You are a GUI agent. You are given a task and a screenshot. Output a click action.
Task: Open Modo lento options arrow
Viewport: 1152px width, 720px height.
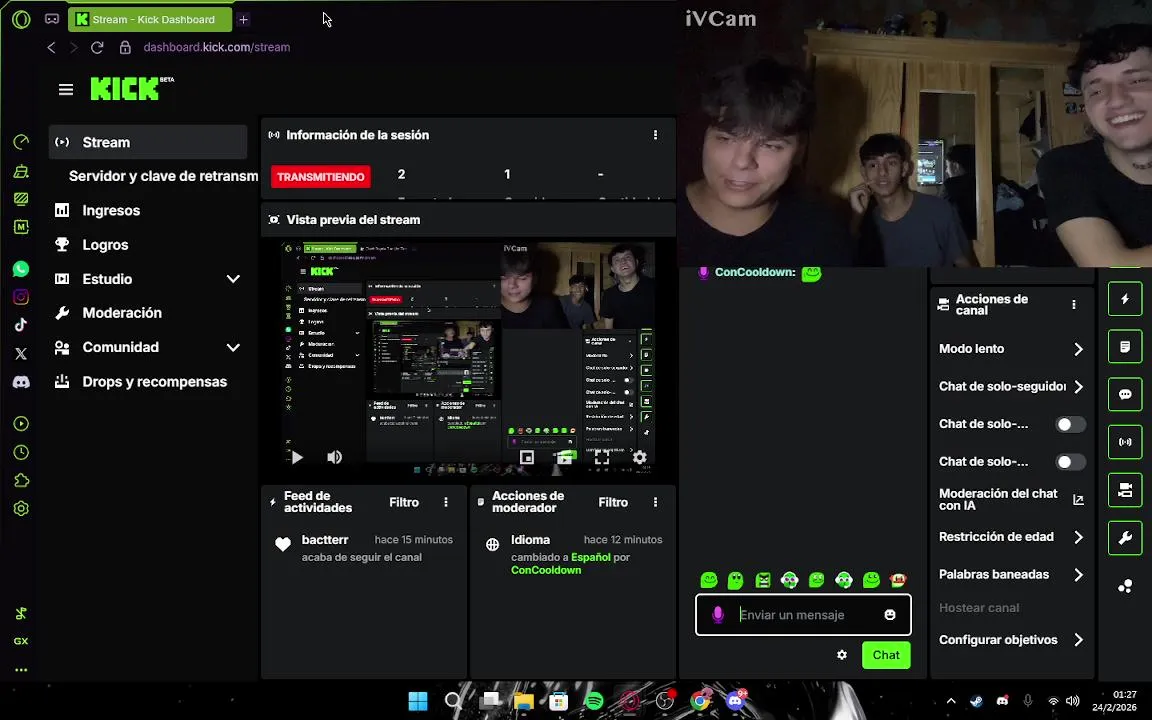click(1078, 349)
